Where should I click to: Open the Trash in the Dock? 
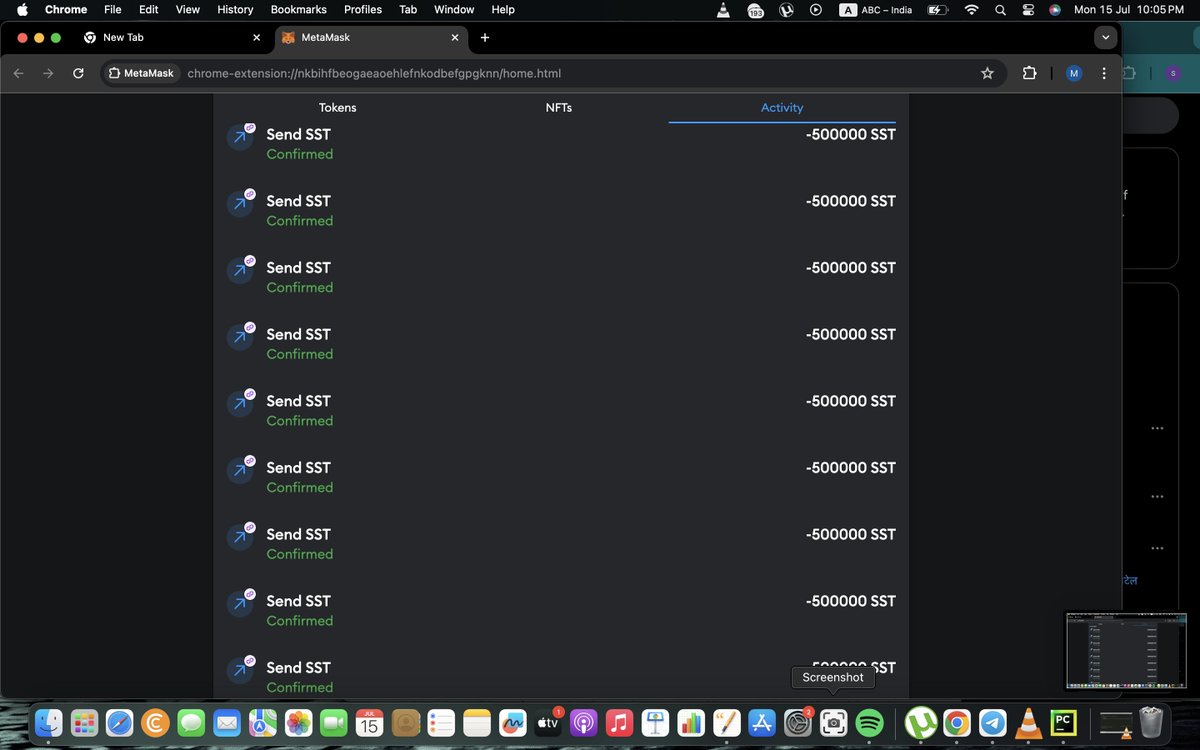pos(1151,722)
